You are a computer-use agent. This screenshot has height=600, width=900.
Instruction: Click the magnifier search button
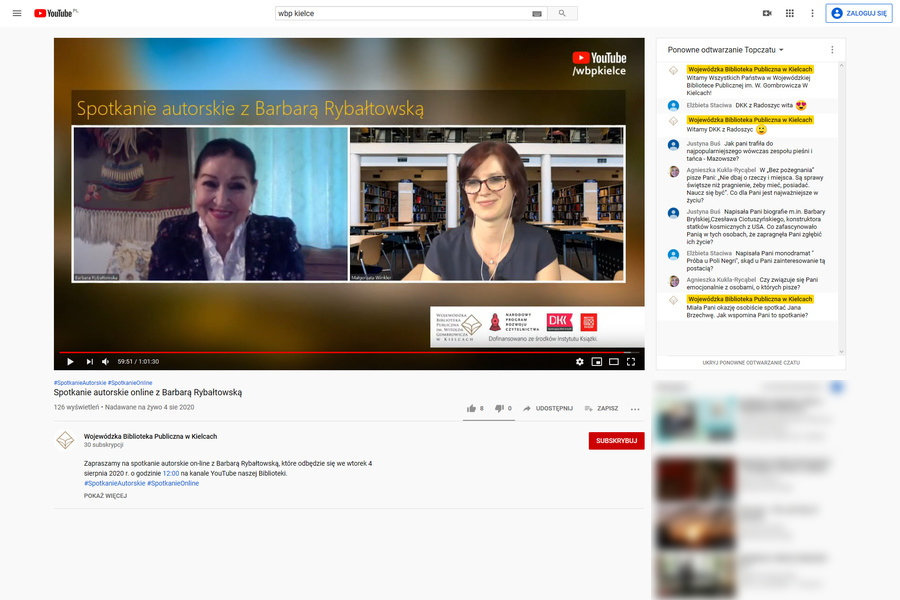click(562, 13)
